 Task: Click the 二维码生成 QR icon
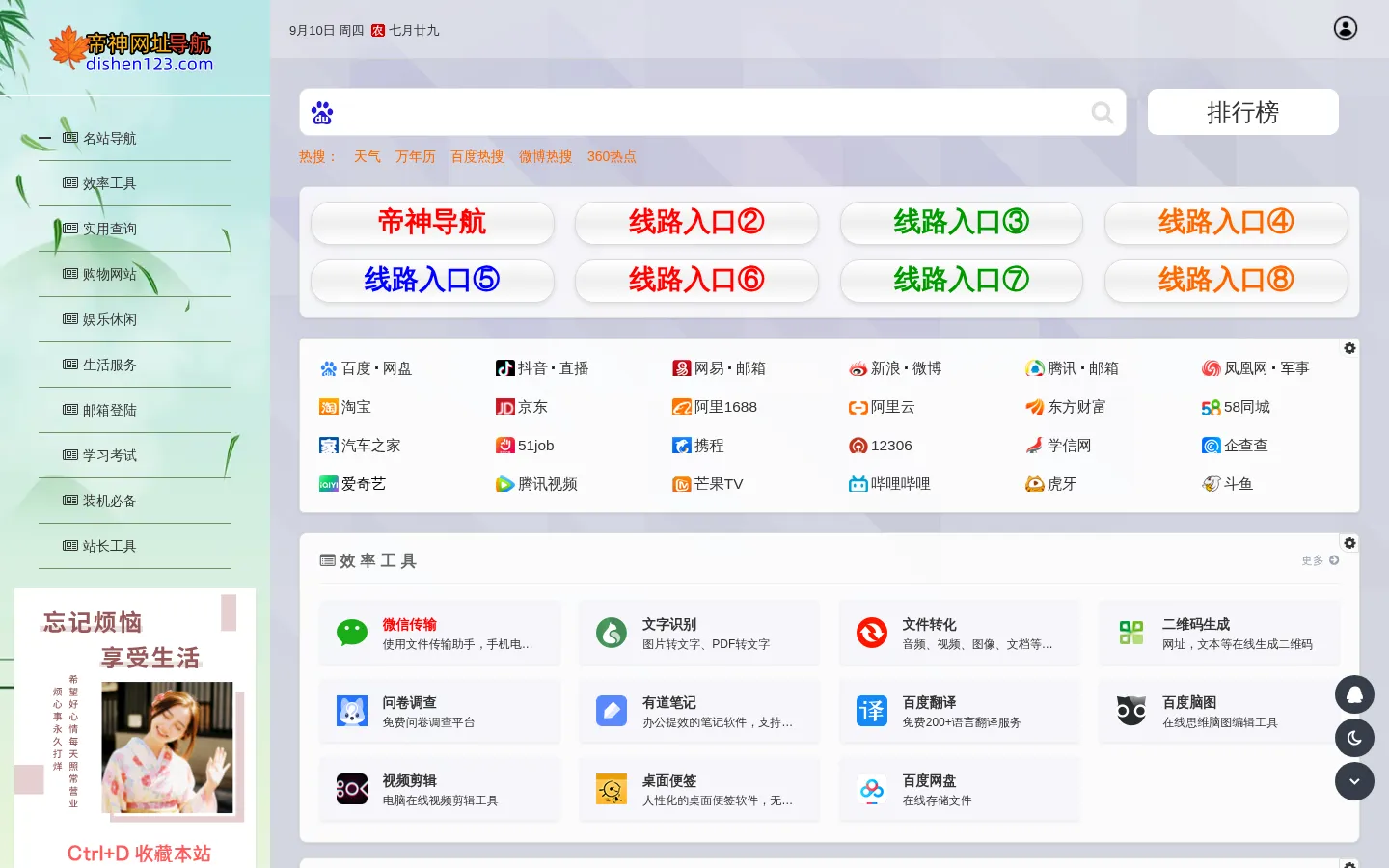(x=1131, y=633)
